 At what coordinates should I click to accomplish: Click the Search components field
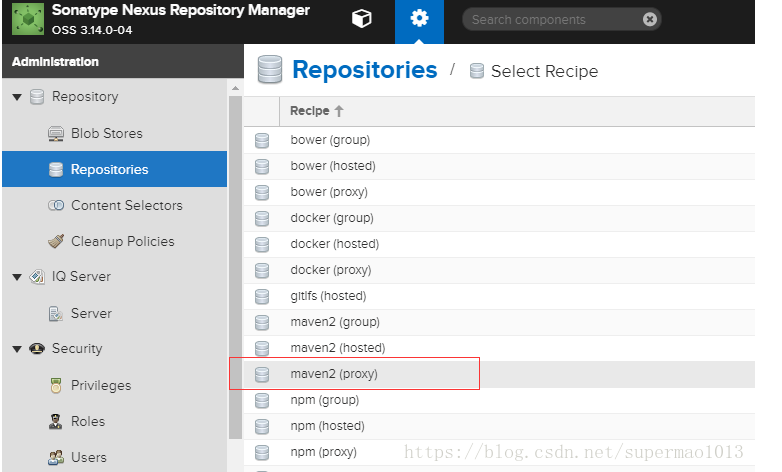click(562, 19)
